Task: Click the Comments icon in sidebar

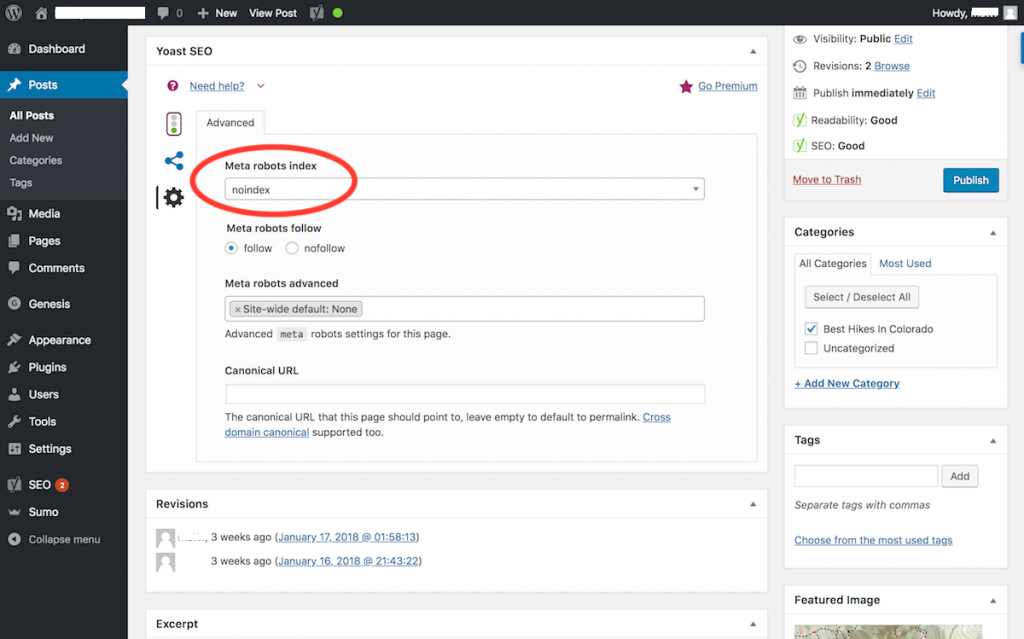Action: tap(14, 268)
